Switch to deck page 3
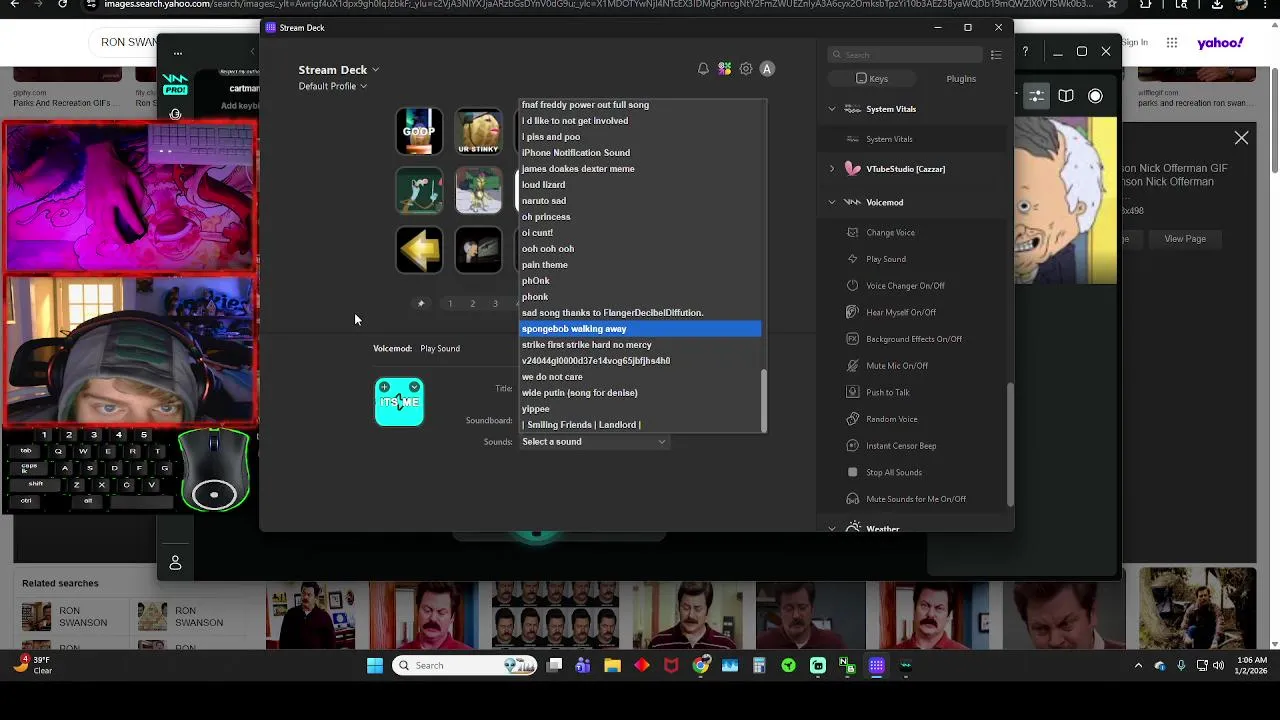The image size is (1280, 720). coord(495,304)
